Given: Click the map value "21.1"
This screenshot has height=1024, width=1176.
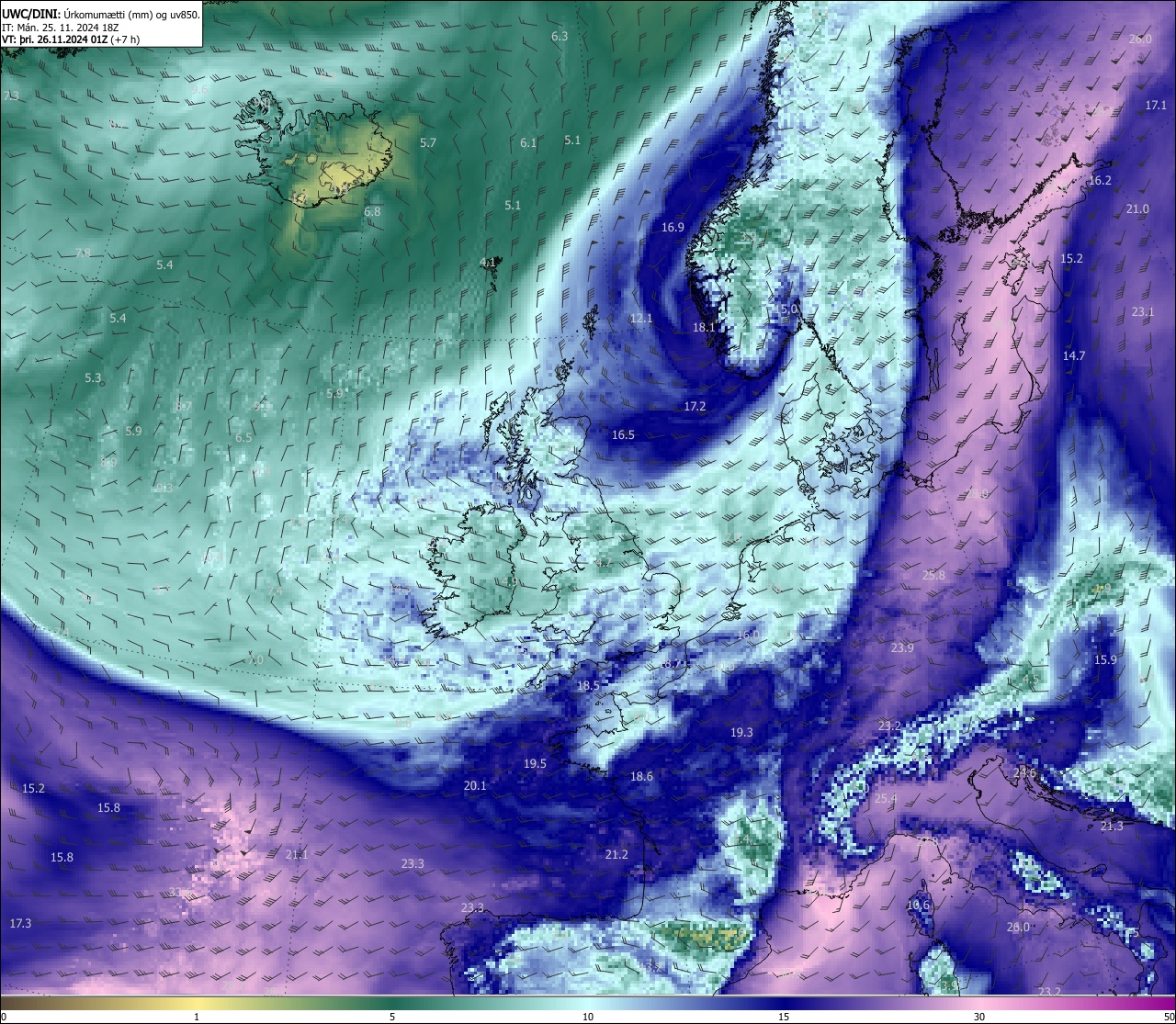Looking at the screenshot, I should pyautogui.click(x=297, y=854).
